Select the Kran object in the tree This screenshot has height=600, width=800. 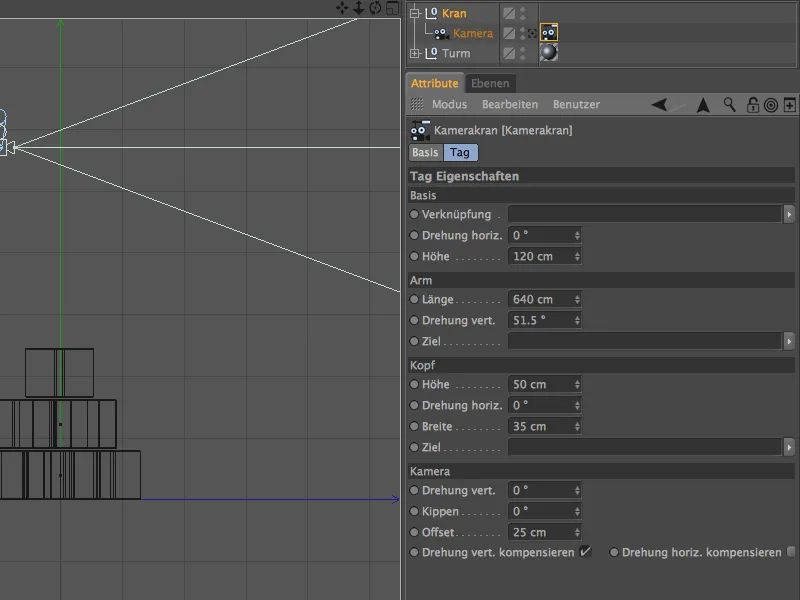(x=454, y=13)
